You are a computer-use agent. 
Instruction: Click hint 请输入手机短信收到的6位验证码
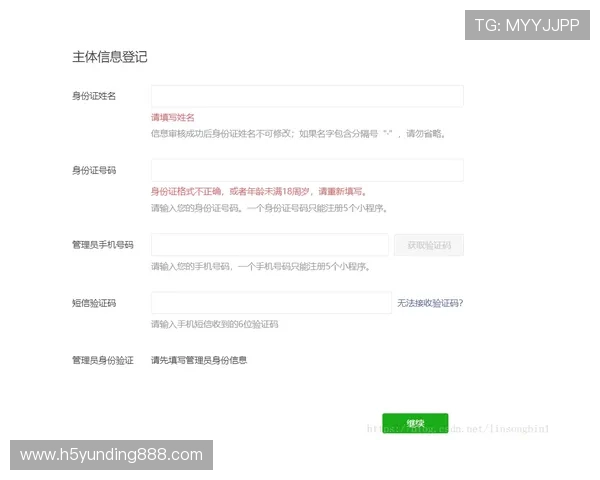(215, 324)
